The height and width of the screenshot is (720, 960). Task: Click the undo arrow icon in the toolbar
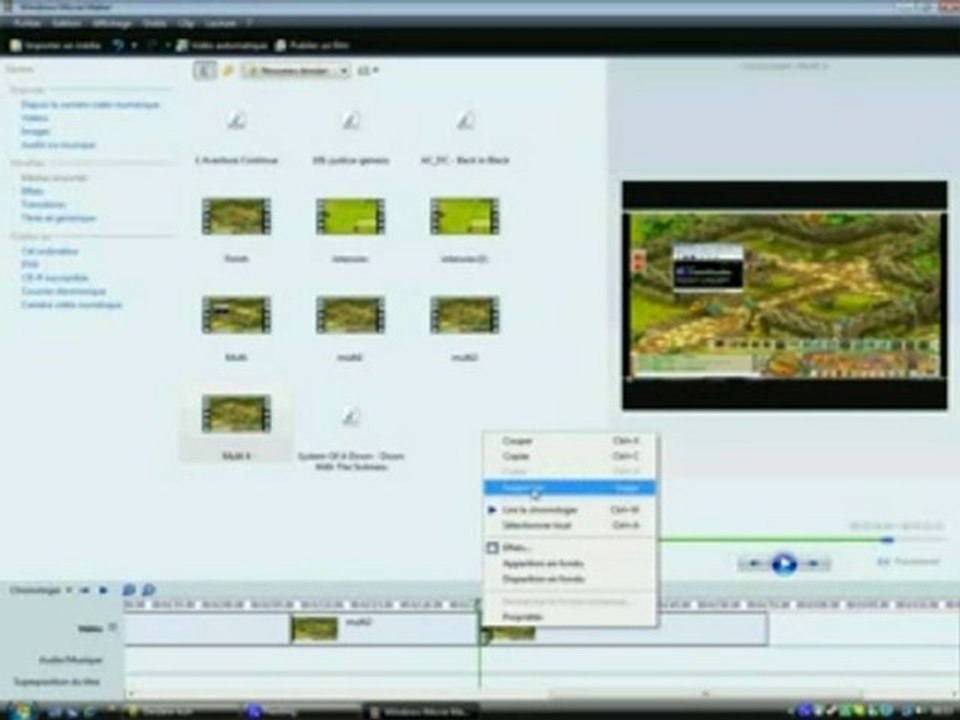tap(118, 45)
